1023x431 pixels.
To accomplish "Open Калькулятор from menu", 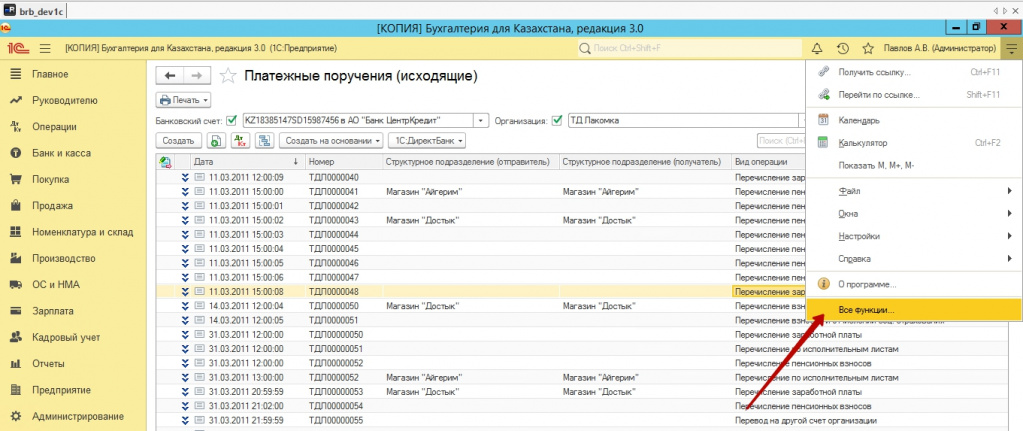I will point(914,143).
